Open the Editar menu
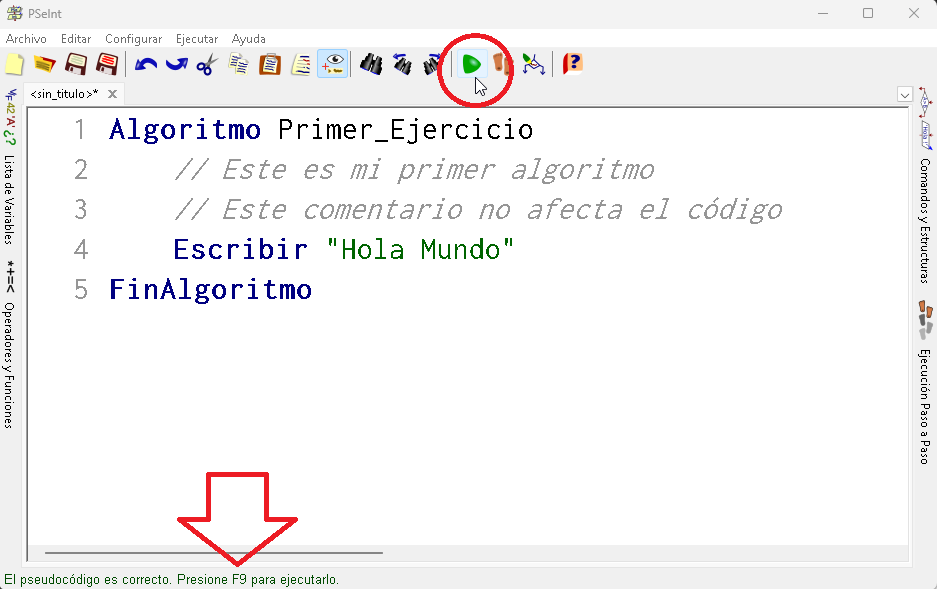The width and height of the screenshot is (937, 589). pyautogui.click(x=76, y=39)
